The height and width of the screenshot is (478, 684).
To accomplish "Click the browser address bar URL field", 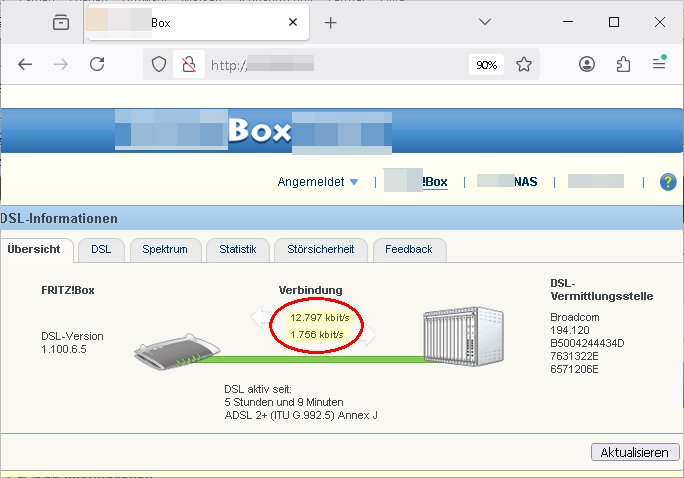I will click(x=330, y=64).
